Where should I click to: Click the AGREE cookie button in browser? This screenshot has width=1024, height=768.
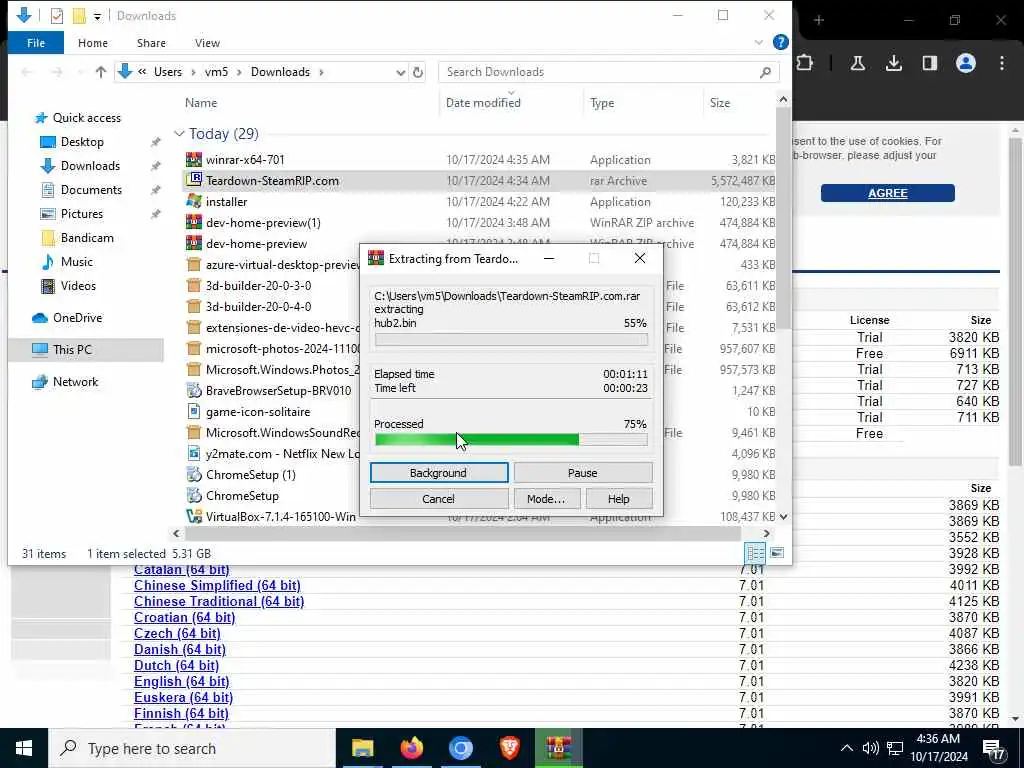click(x=888, y=193)
